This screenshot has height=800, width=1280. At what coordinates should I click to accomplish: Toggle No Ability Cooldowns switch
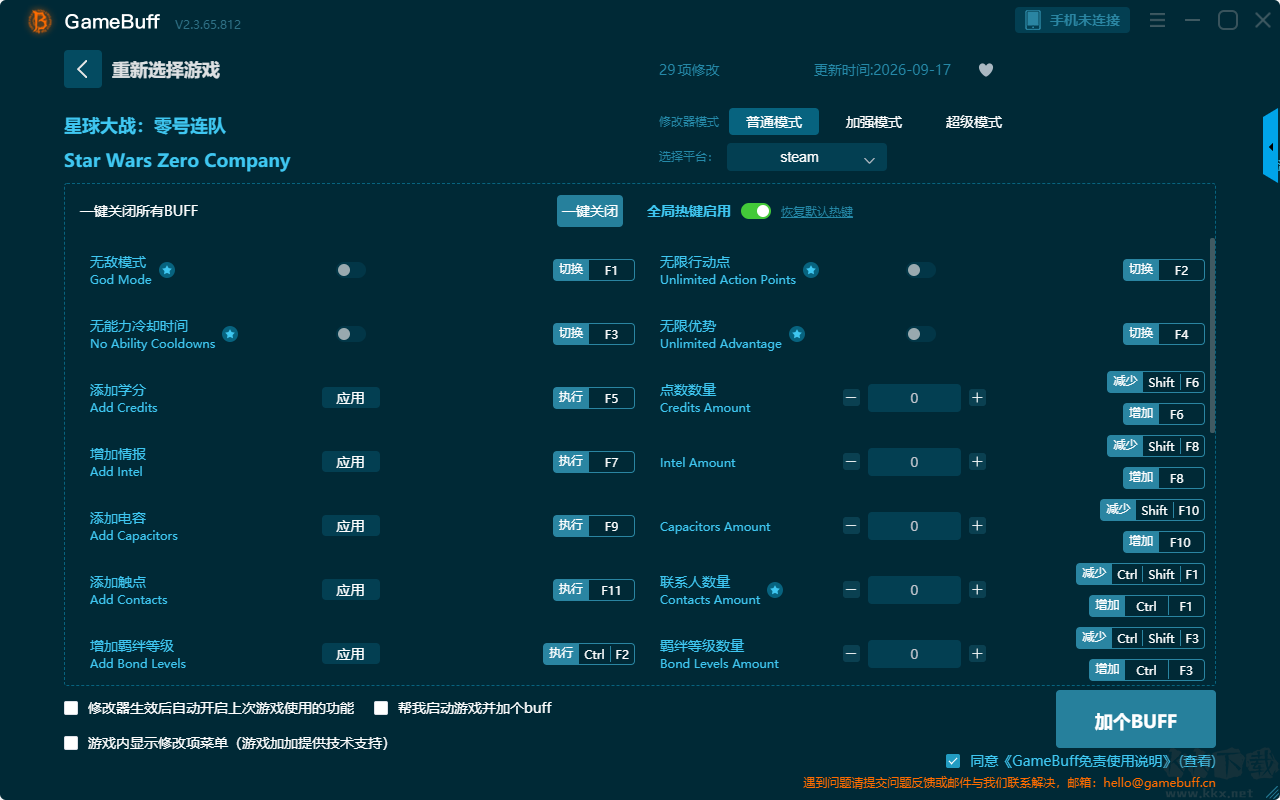[351, 334]
